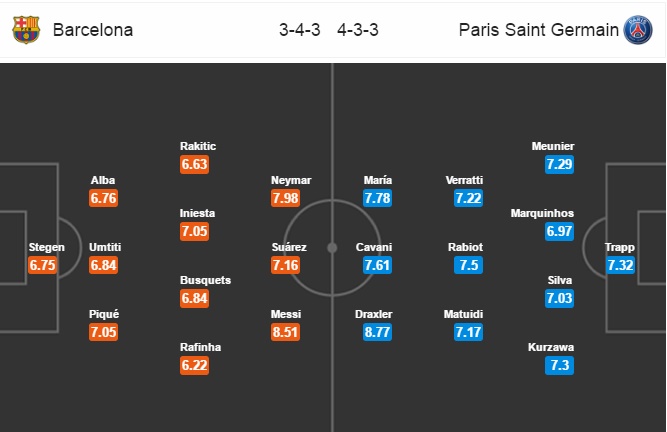
Task: Select the PSG 4-3-3 formation text
Action: pyautogui.click(x=358, y=30)
